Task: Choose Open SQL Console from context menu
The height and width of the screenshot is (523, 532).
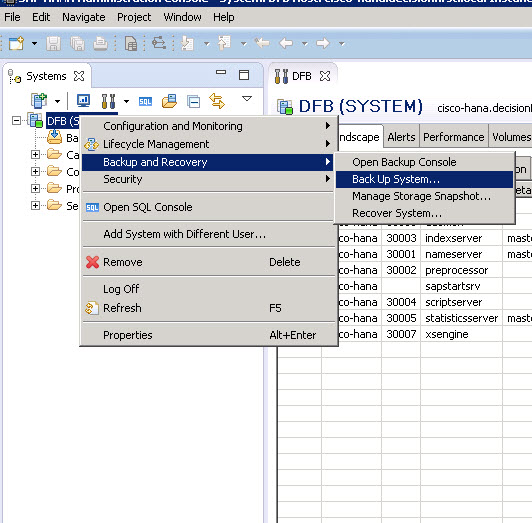Action: tap(207, 207)
